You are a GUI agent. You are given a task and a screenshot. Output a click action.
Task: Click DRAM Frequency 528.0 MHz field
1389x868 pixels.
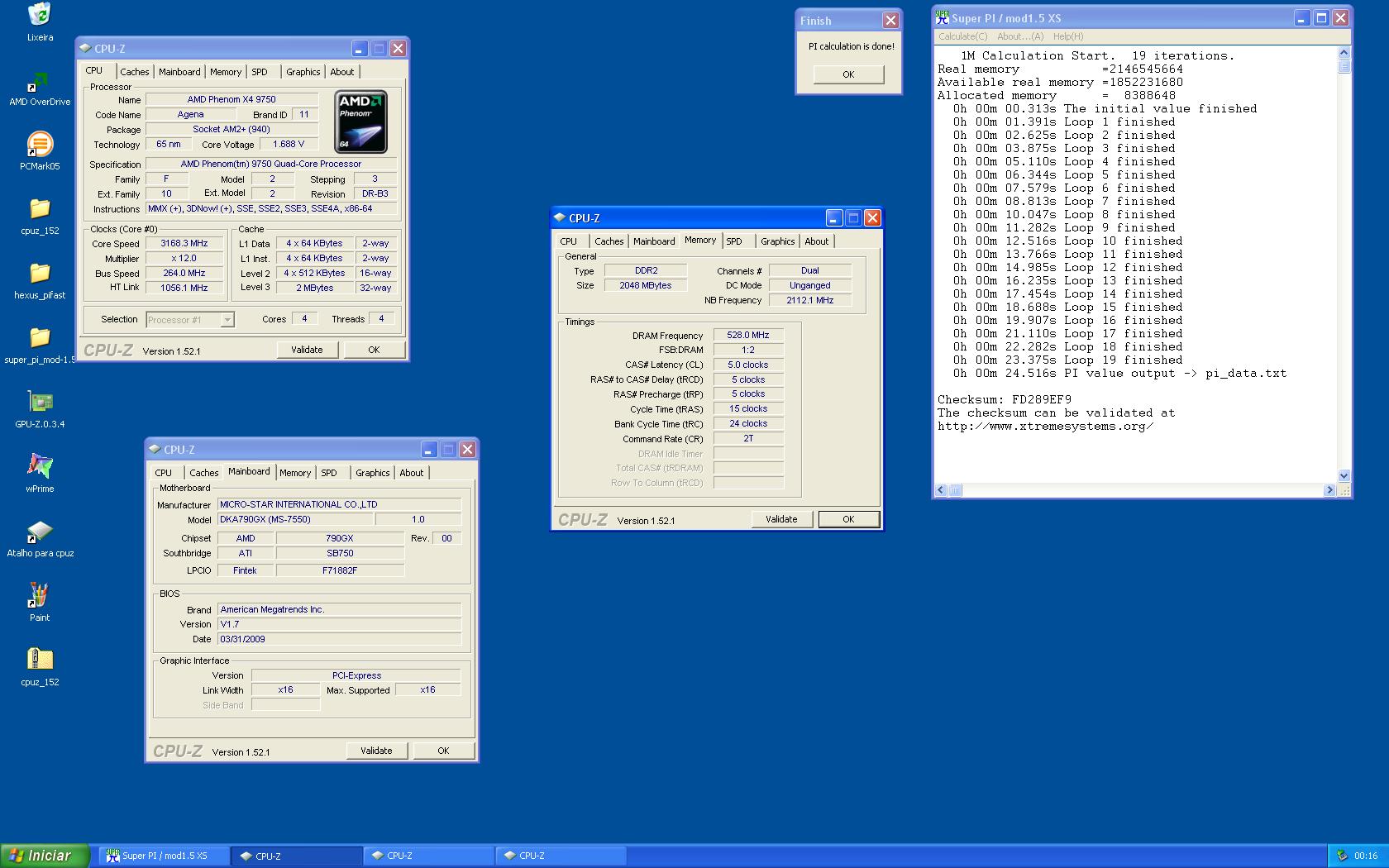point(748,335)
